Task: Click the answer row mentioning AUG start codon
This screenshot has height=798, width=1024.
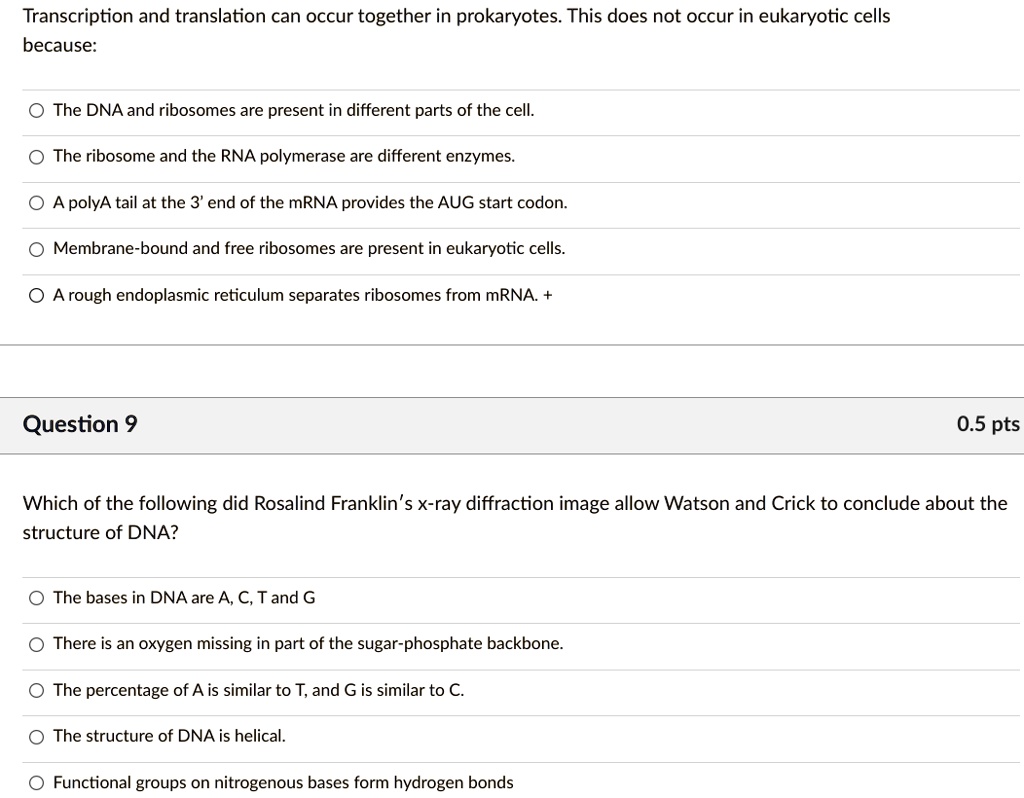Action: click(x=310, y=202)
